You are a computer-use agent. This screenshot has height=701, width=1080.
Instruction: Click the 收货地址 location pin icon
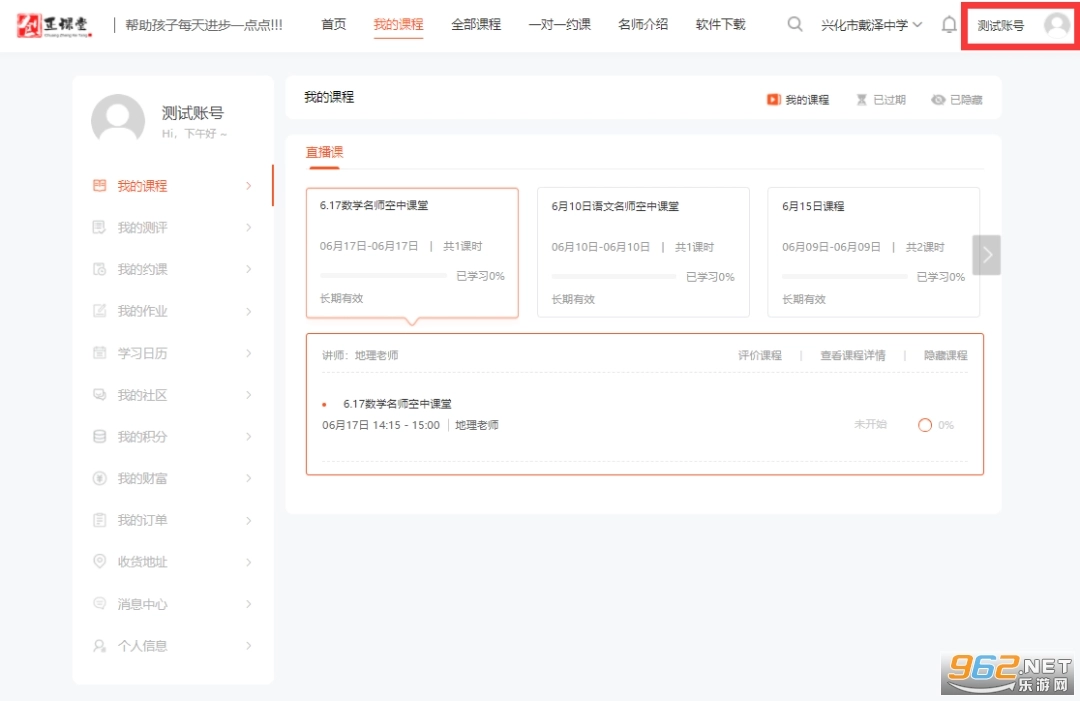tap(99, 562)
